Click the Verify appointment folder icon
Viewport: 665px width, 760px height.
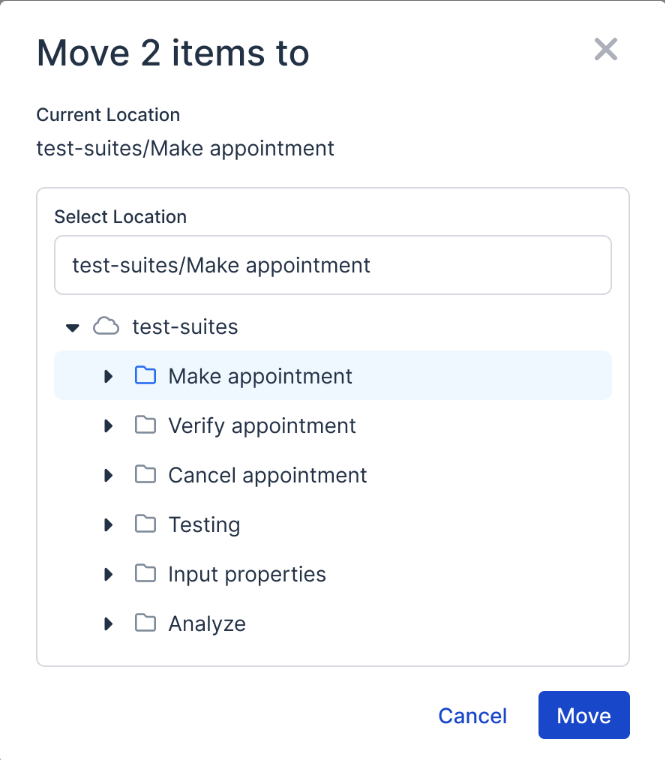coord(146,425)
